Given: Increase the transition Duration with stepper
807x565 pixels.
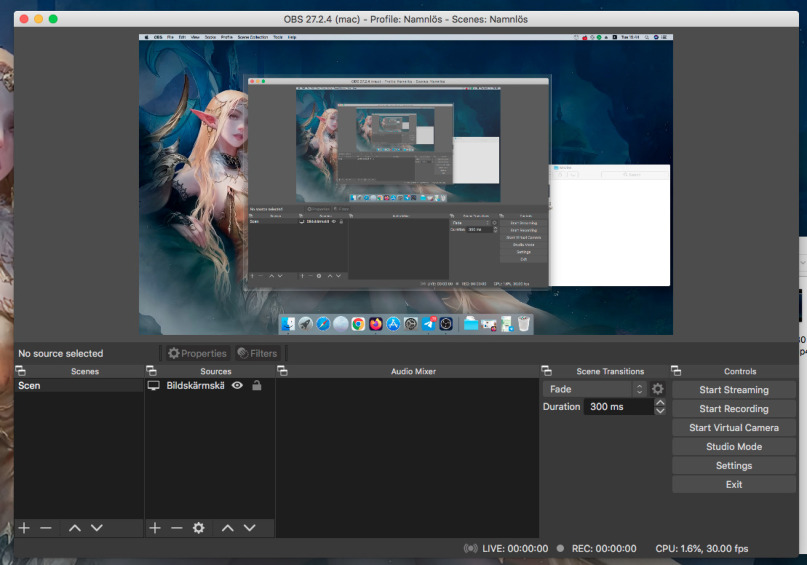Looking at the screenshot, I should click(x=660, y=403).
